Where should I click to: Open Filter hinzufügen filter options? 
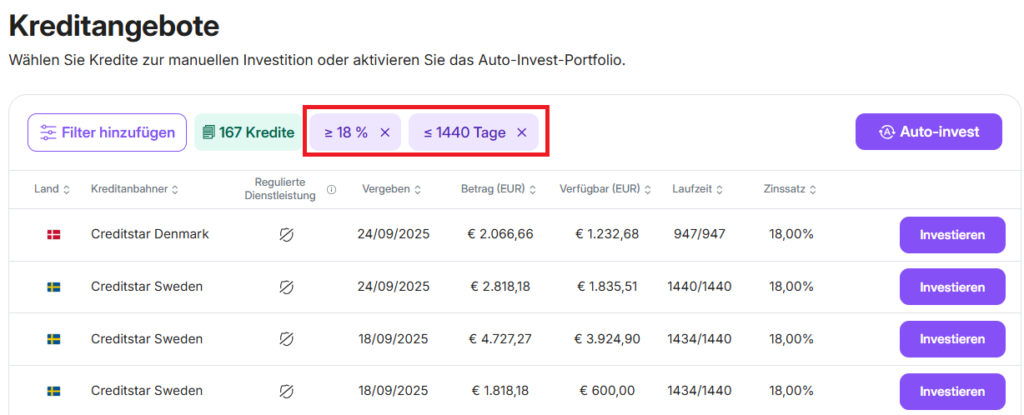(107, 132)
